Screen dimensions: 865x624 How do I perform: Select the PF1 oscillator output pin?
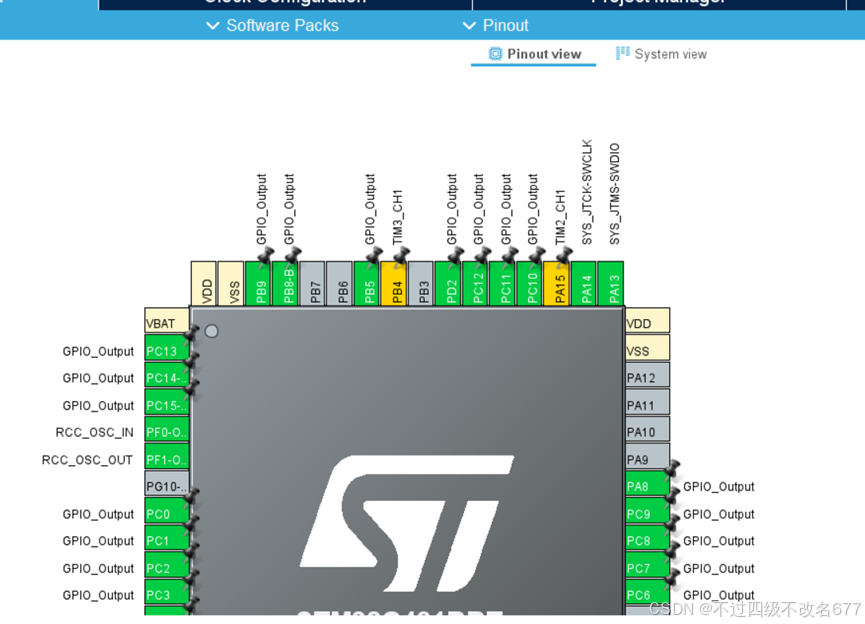click(167, 456)
